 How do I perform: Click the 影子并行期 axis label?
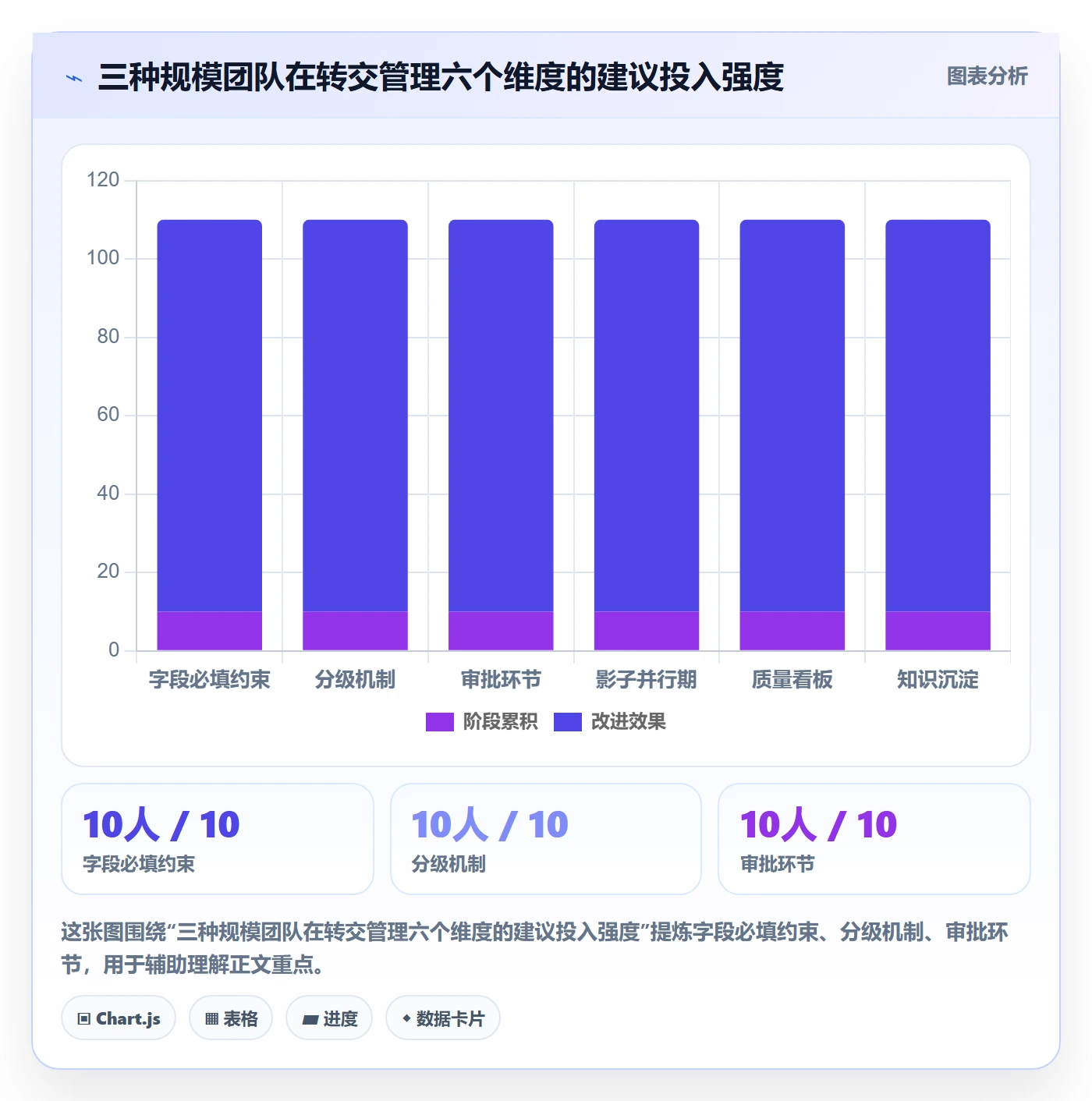(x=647, y=680)
